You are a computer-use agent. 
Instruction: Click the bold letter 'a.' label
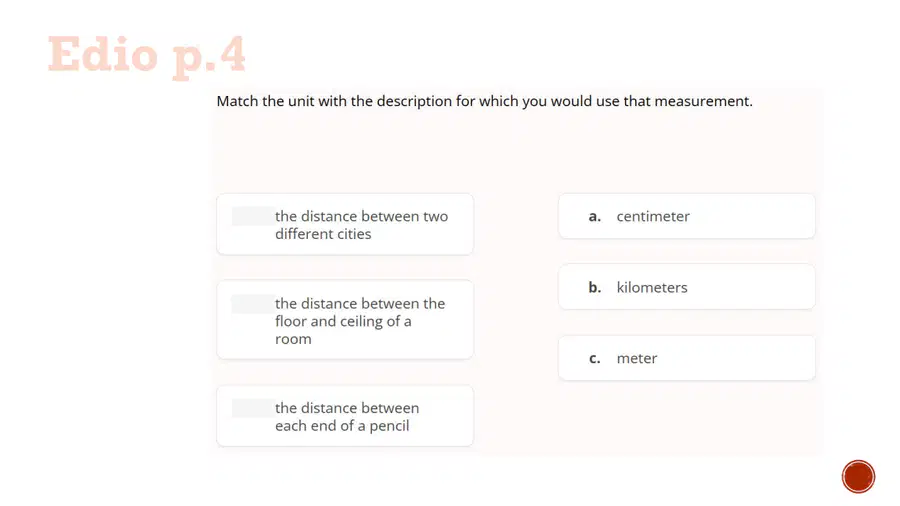click(595, 217)
